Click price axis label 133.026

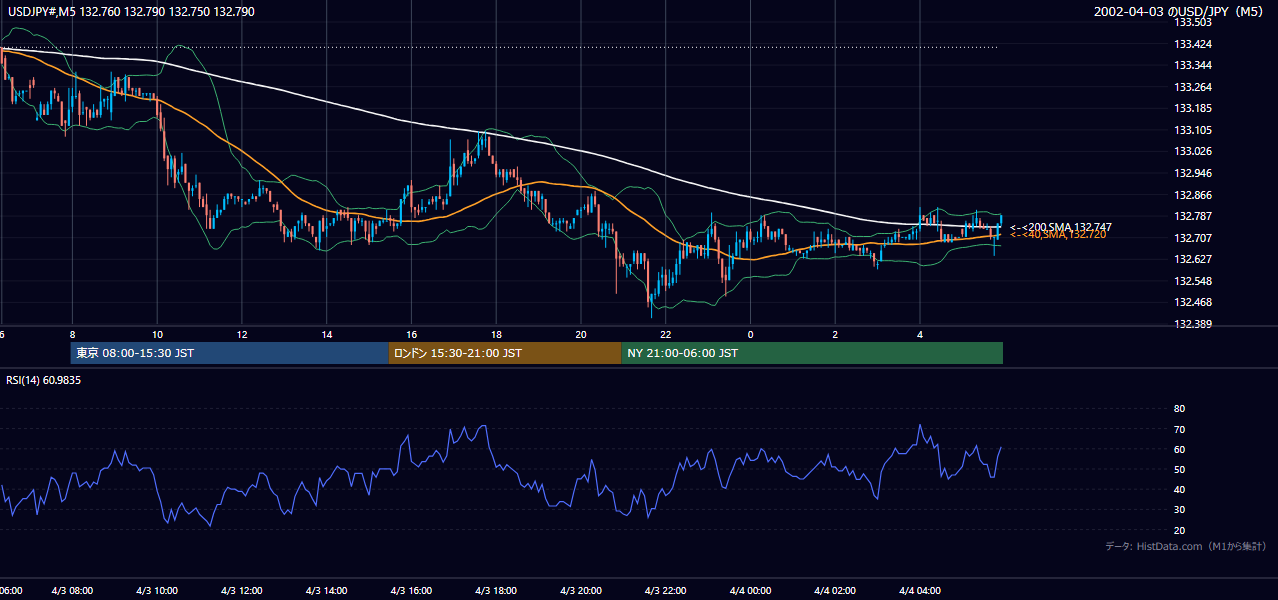click(1192, 151)
